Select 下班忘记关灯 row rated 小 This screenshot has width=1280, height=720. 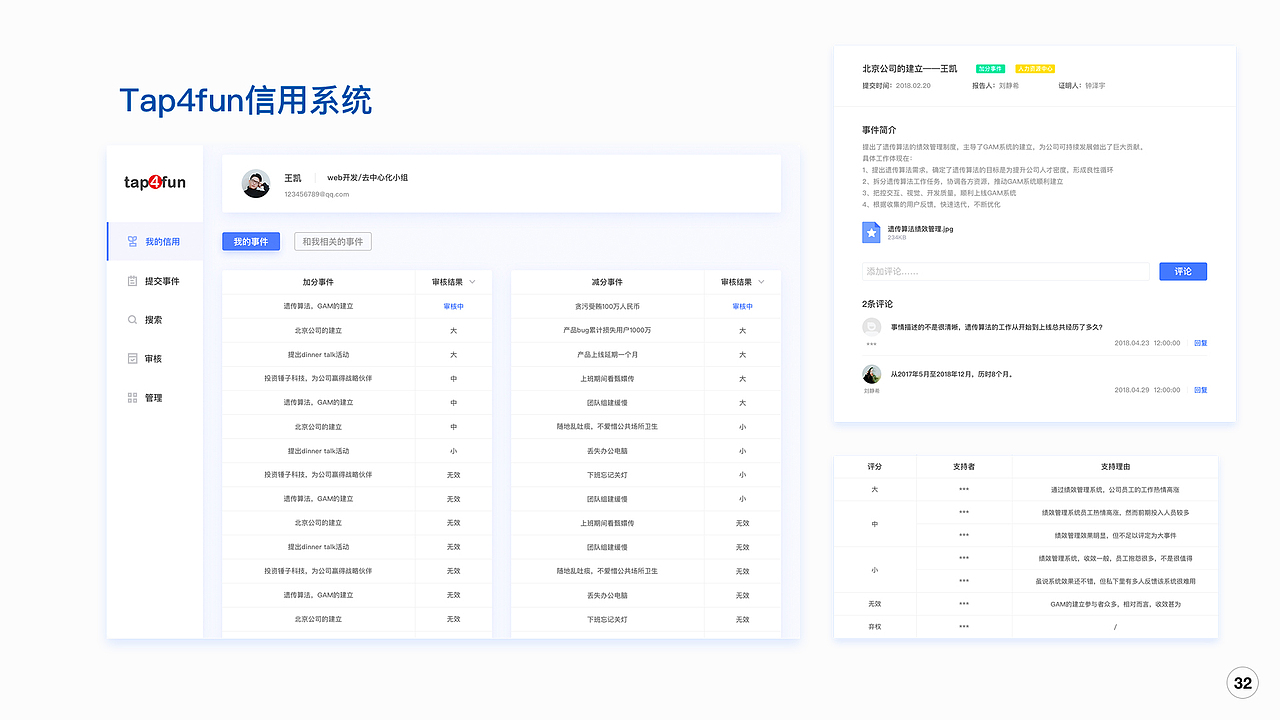coord(645,475)
